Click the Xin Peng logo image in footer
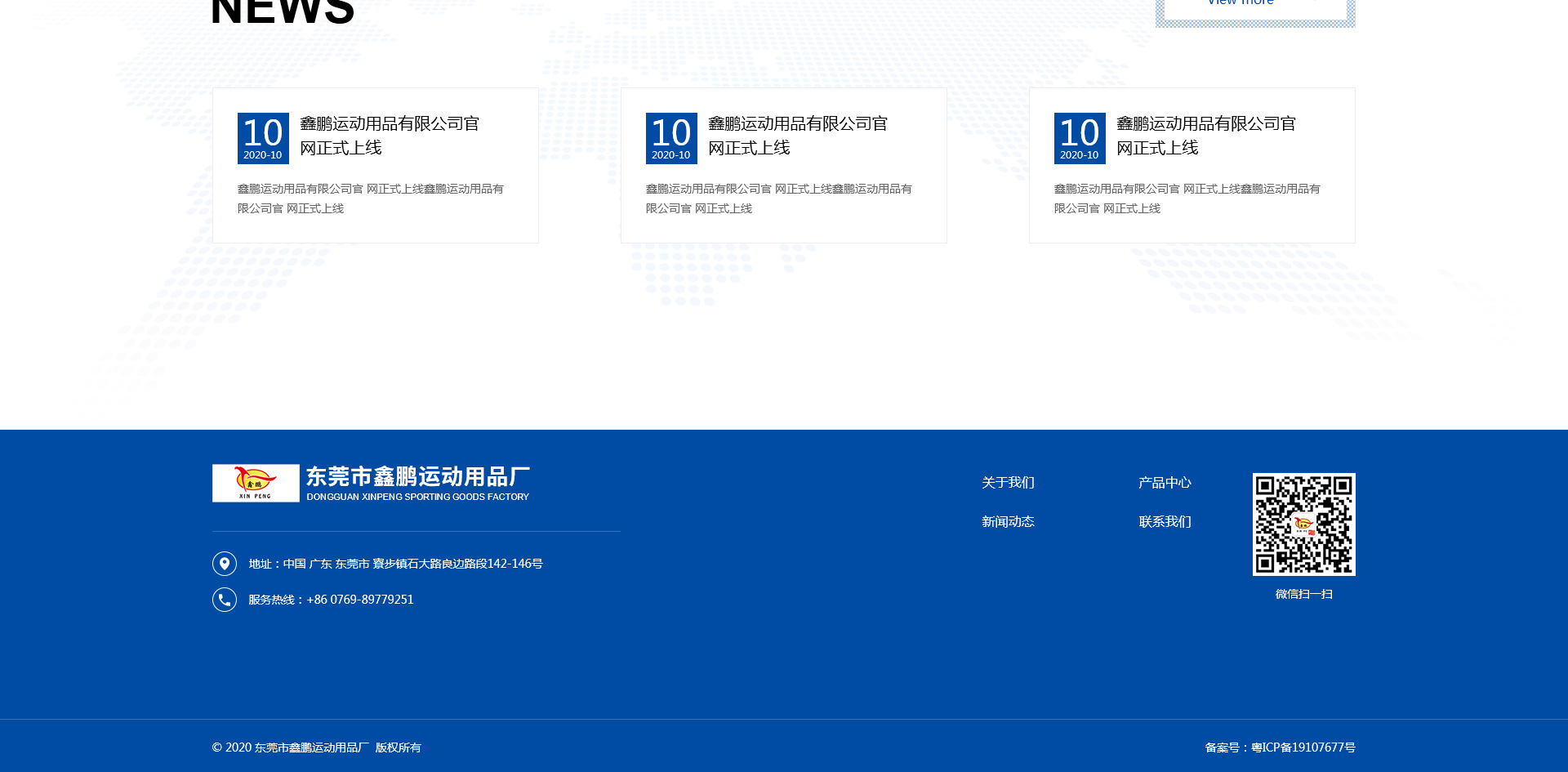 (256, 483)
